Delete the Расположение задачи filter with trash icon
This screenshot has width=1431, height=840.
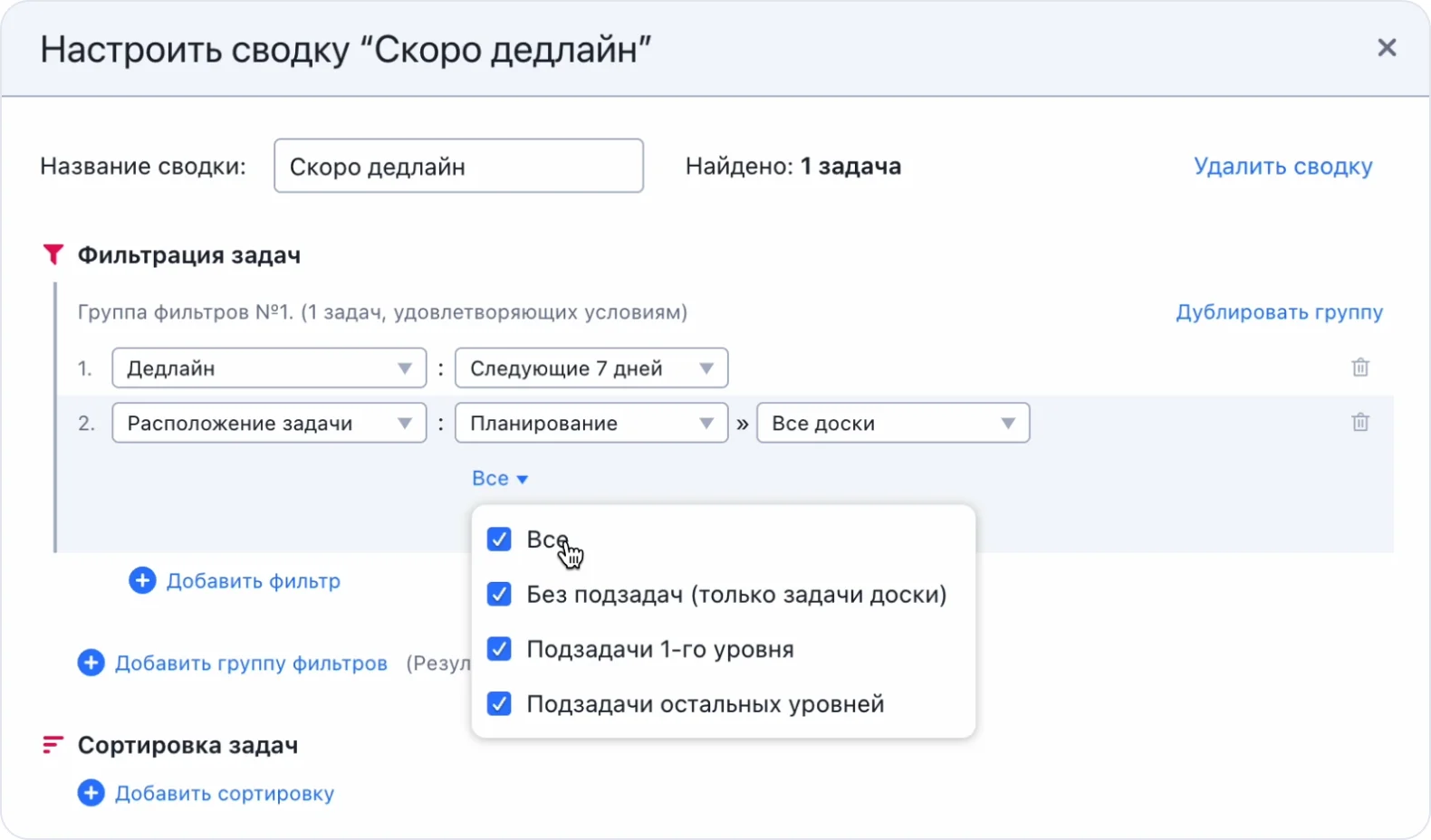click(1359, 423)
